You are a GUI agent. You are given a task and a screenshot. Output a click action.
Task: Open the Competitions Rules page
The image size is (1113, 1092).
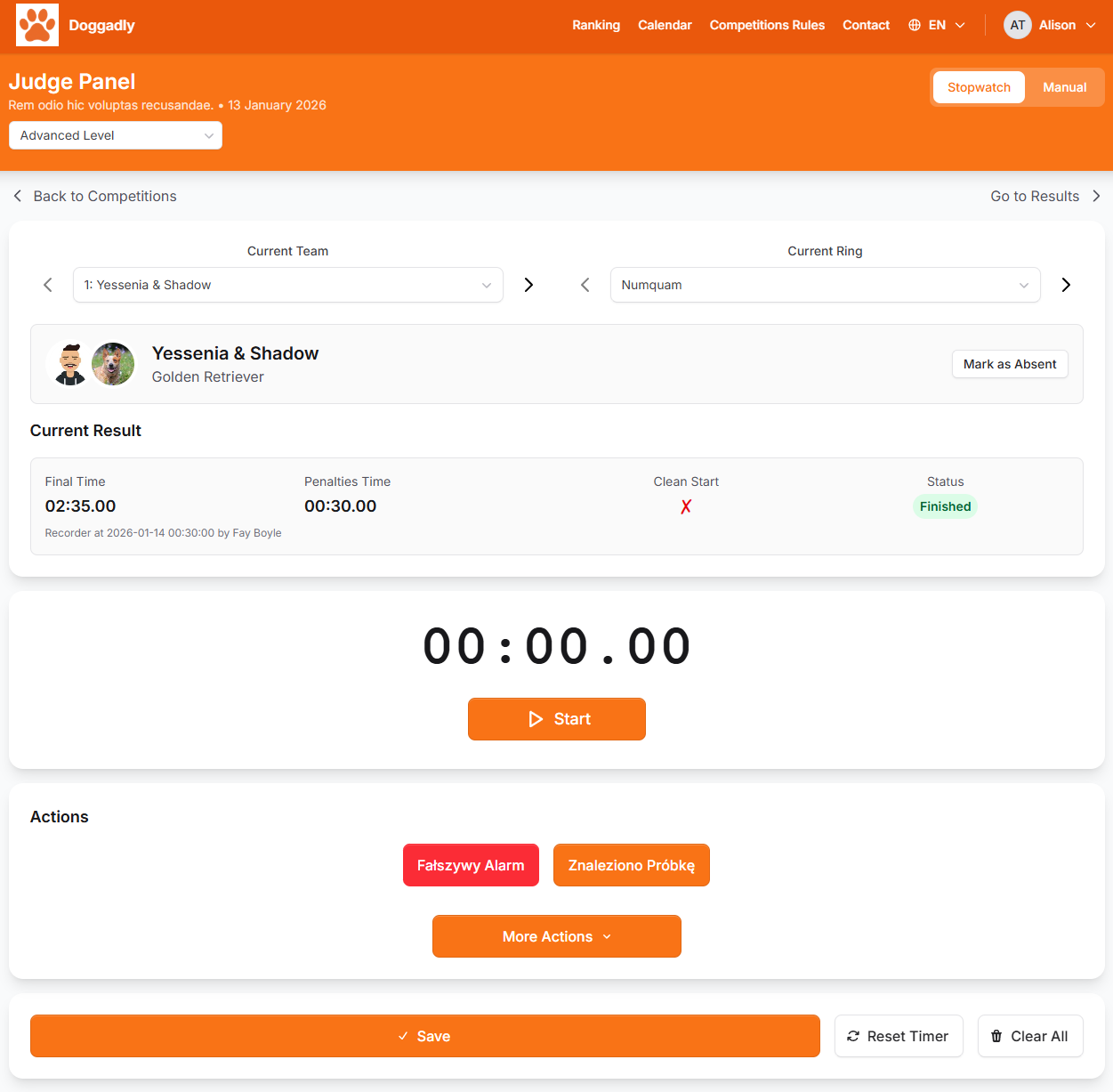click(767, 25)
